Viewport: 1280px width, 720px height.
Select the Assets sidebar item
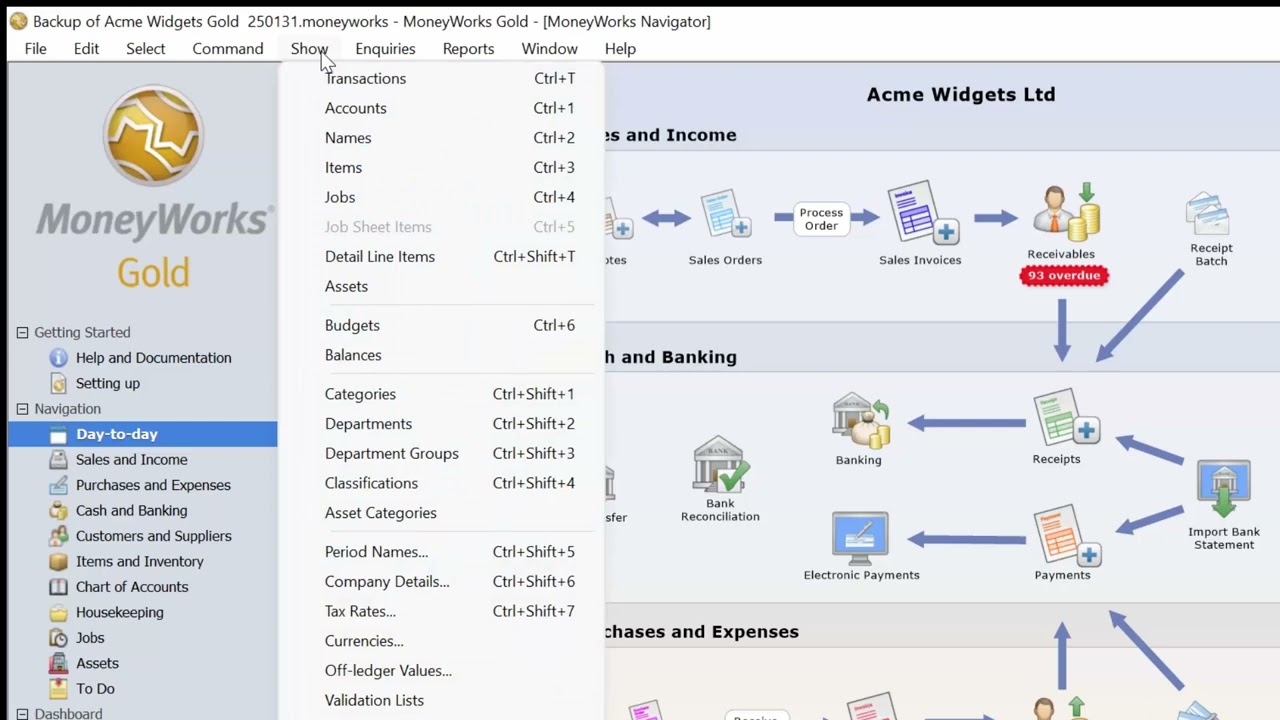click(x=97, y=663)
